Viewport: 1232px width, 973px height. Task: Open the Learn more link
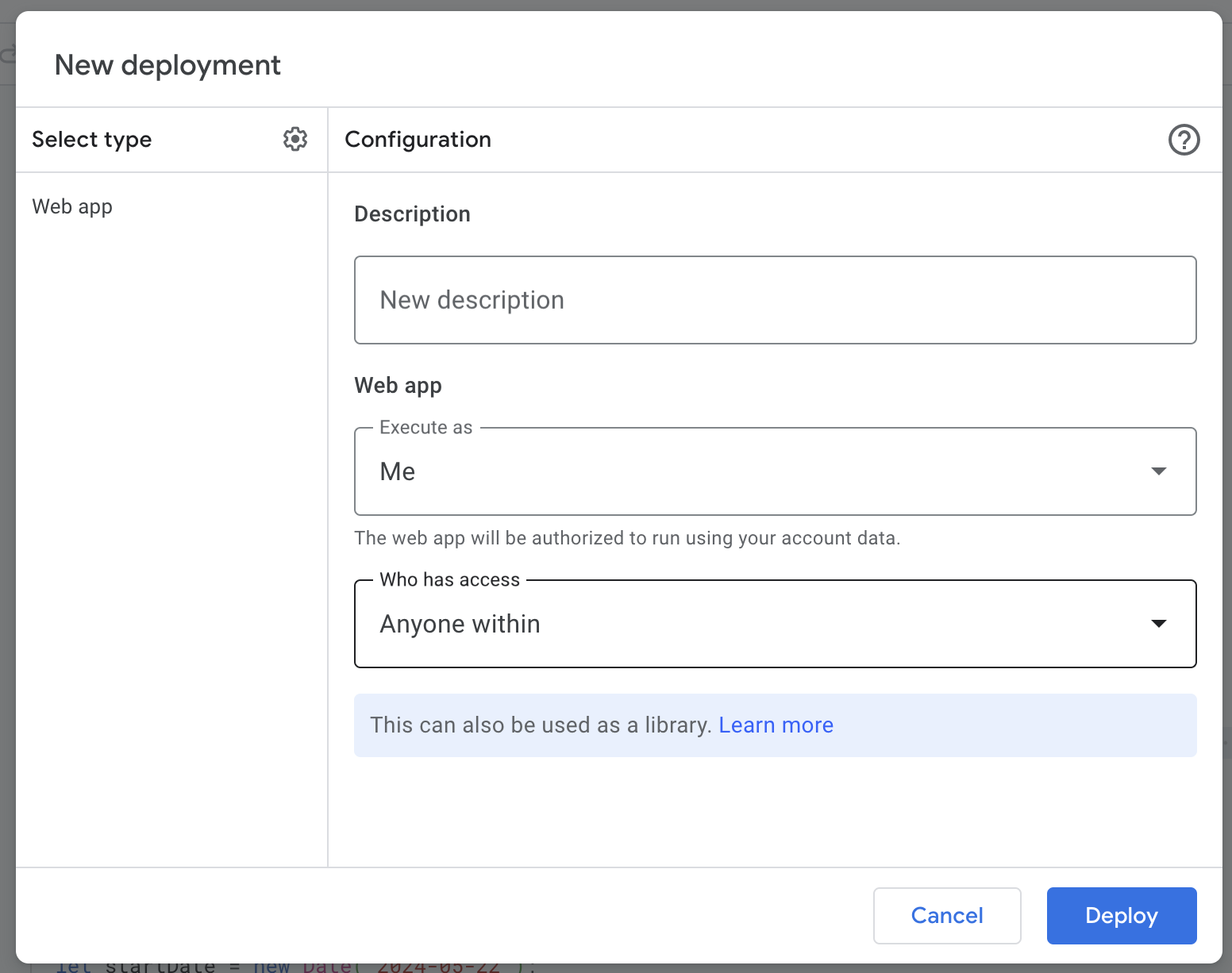[776, 725]
